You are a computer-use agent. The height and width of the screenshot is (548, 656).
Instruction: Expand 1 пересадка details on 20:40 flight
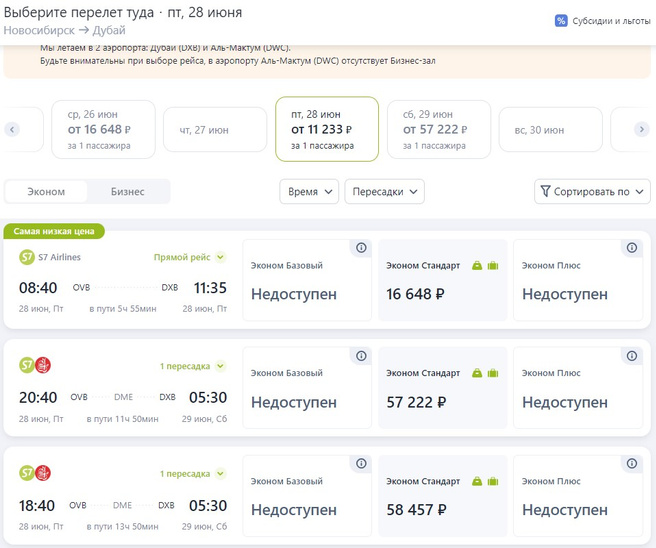tap(193, 365)
